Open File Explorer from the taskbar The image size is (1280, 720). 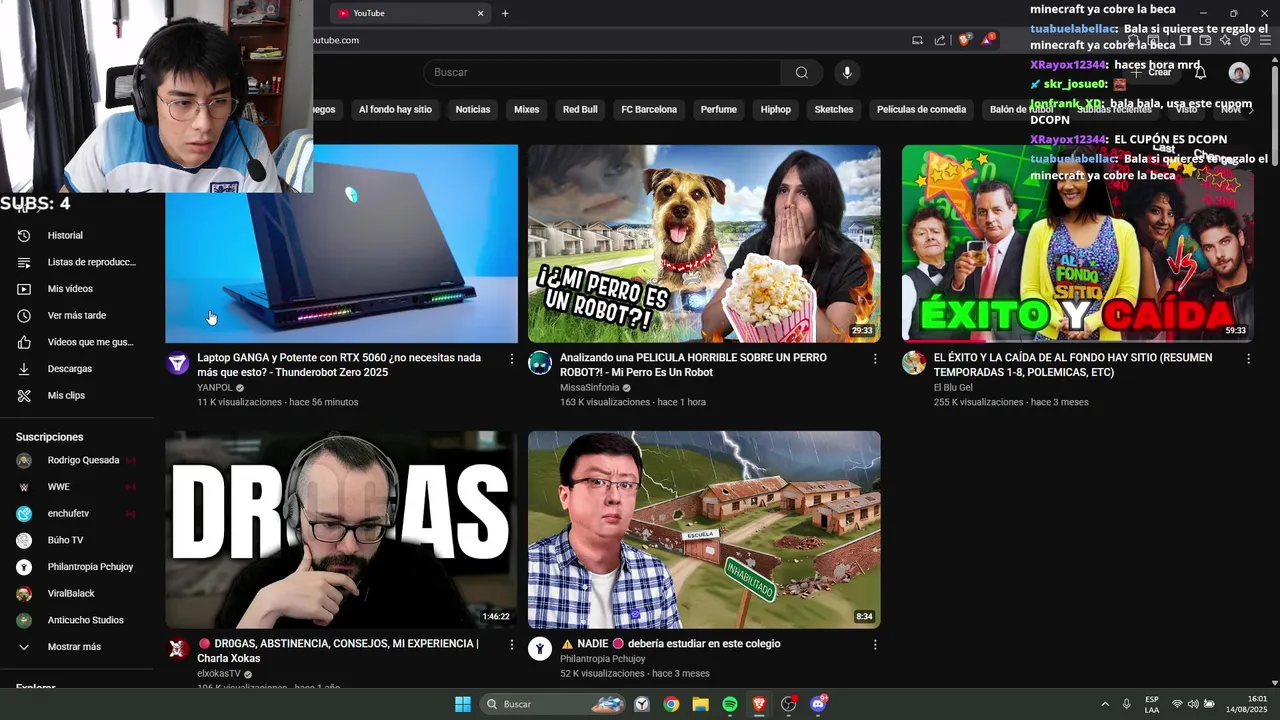click(x=700, y=704)
